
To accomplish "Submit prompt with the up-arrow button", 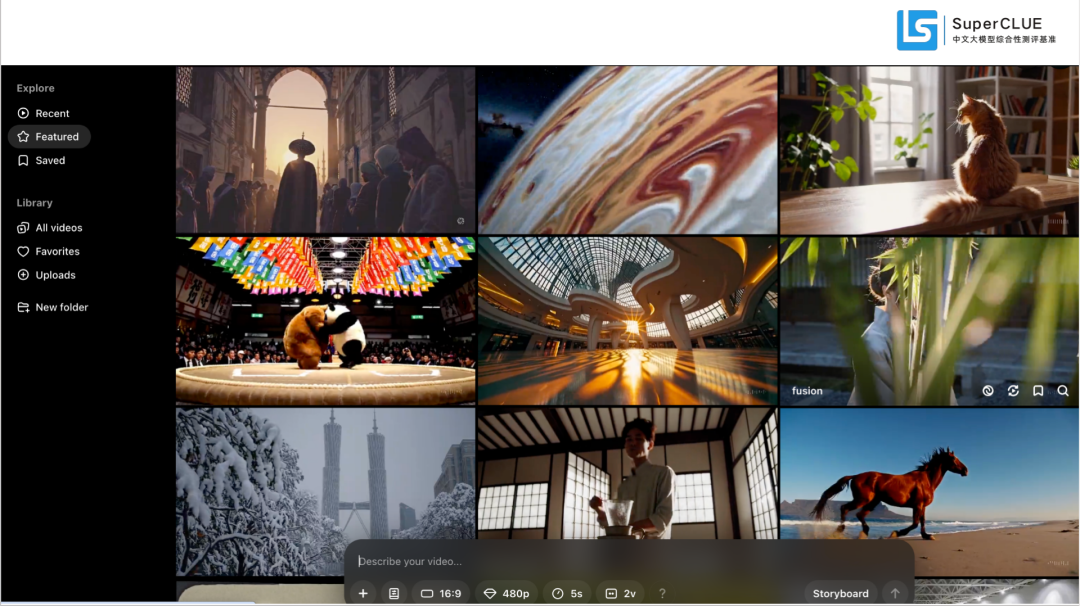I will (x=895, y=593).
